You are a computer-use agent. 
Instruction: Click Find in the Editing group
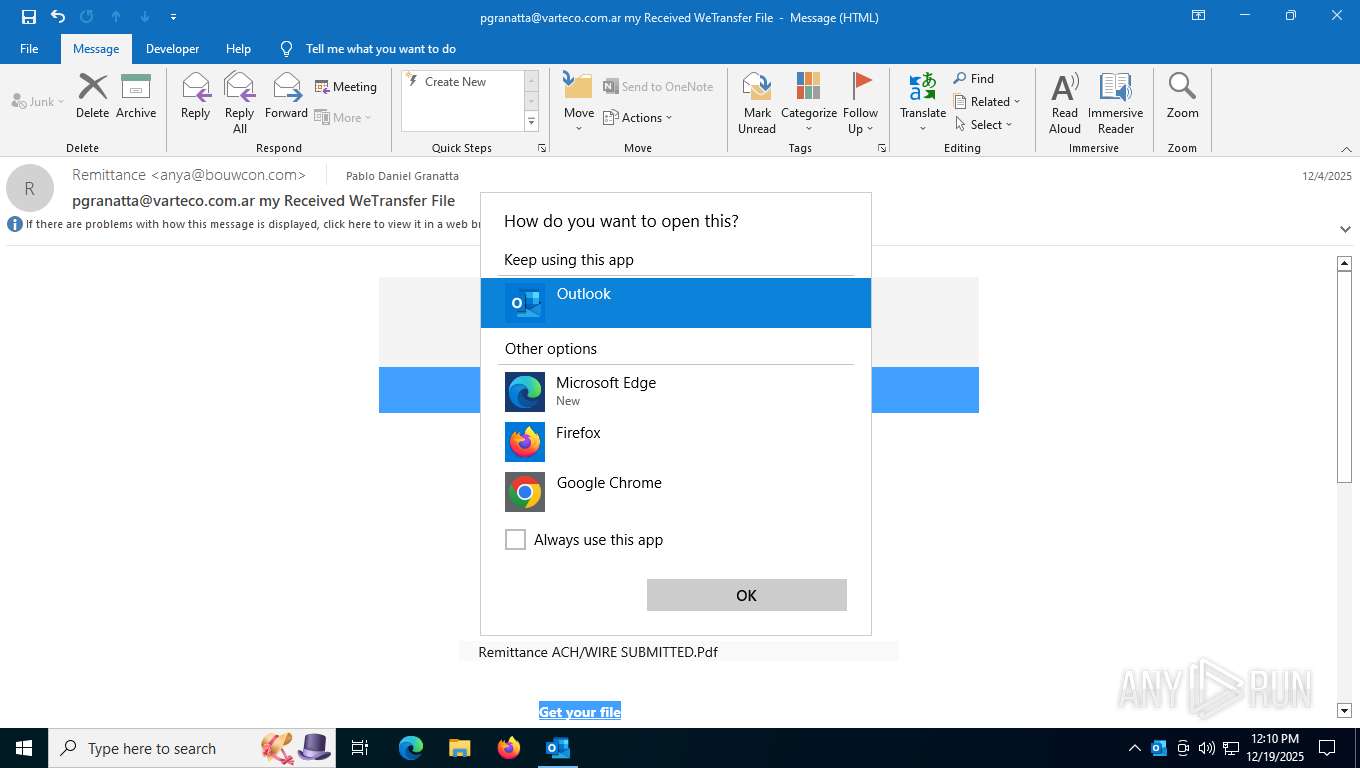(x=974, y=78)
